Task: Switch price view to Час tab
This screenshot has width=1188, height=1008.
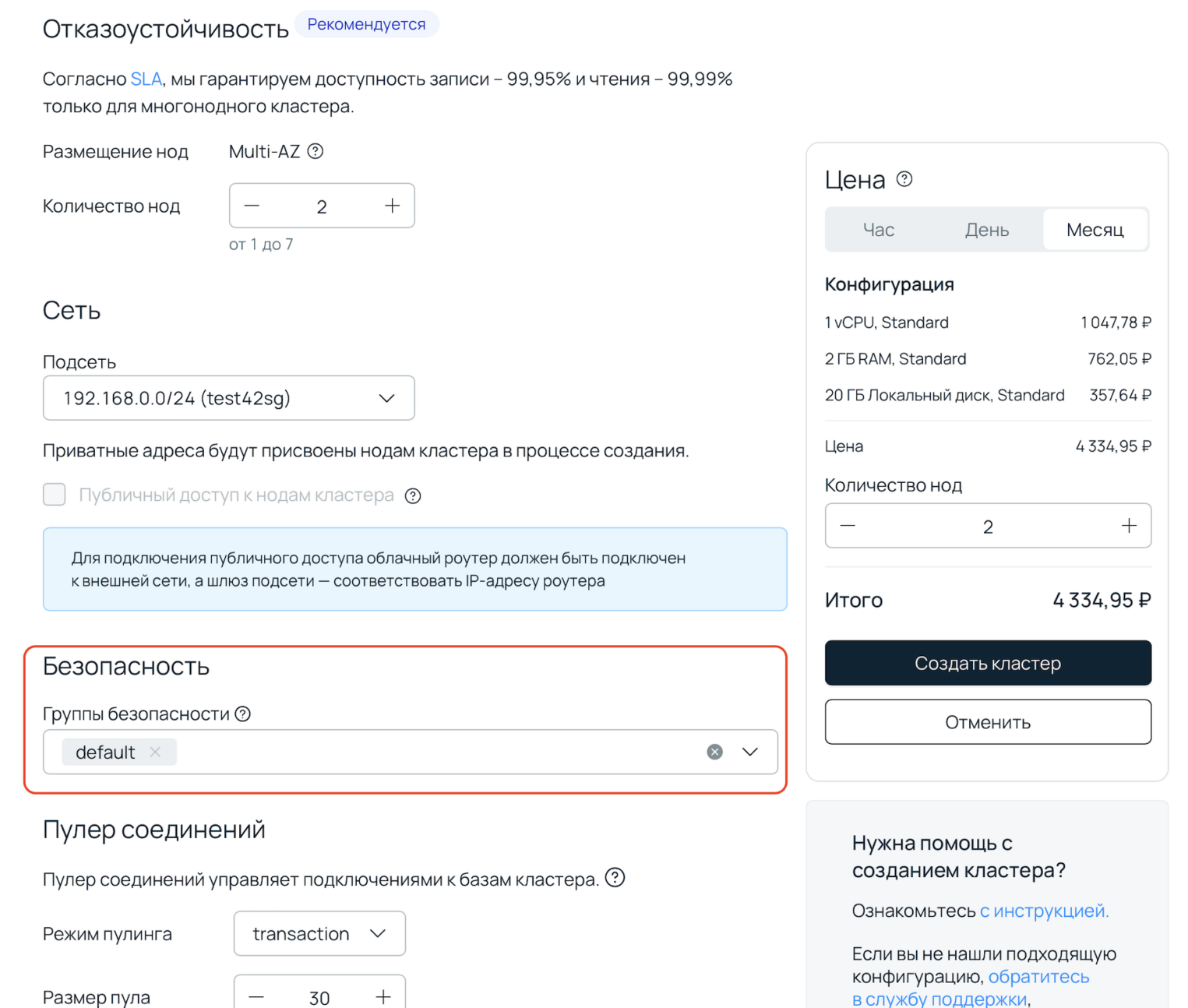Action: pos(879,230)
